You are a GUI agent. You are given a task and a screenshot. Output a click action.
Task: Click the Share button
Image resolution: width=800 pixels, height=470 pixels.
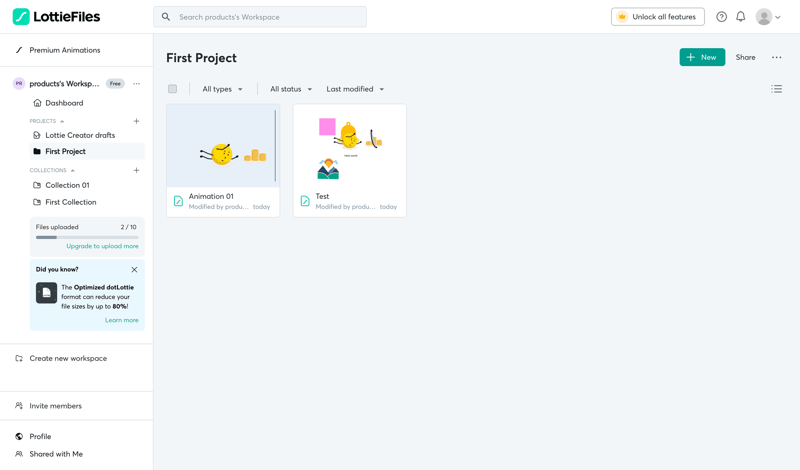745,57
